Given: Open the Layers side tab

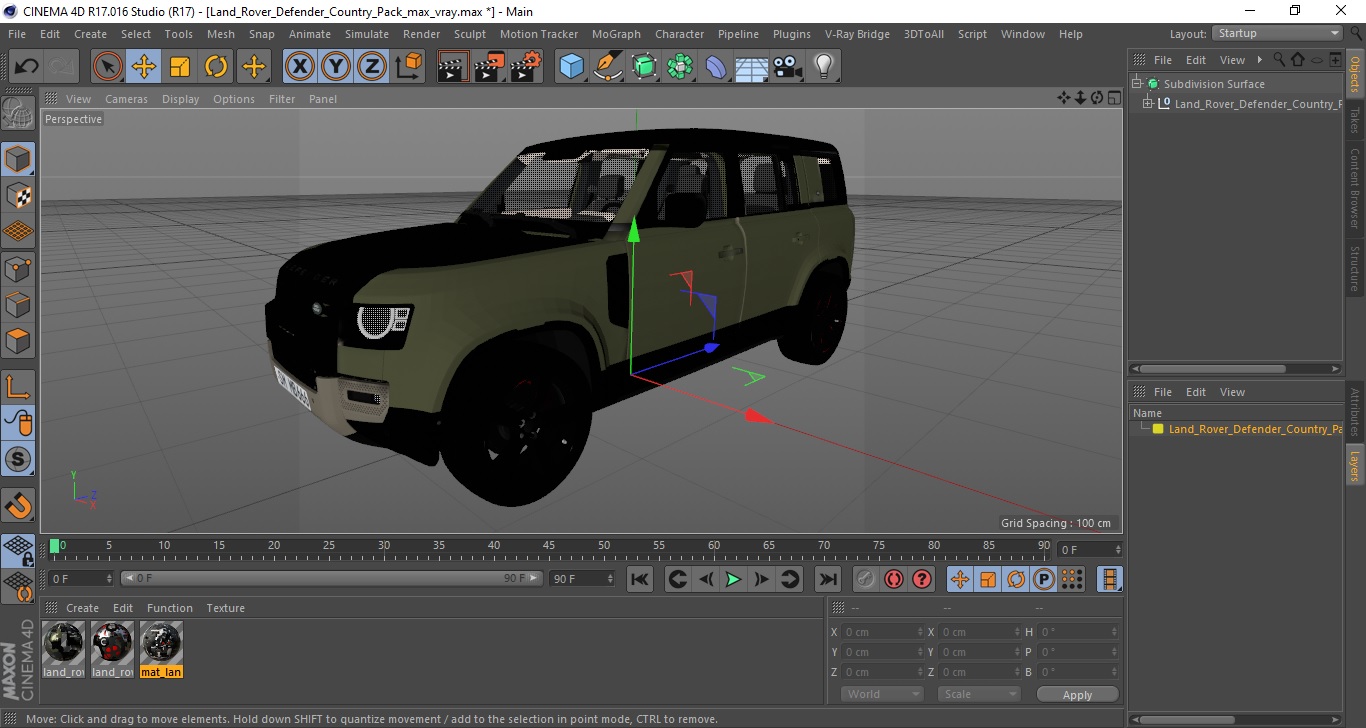Looking at the screenshot, I should click(1355, 466).
